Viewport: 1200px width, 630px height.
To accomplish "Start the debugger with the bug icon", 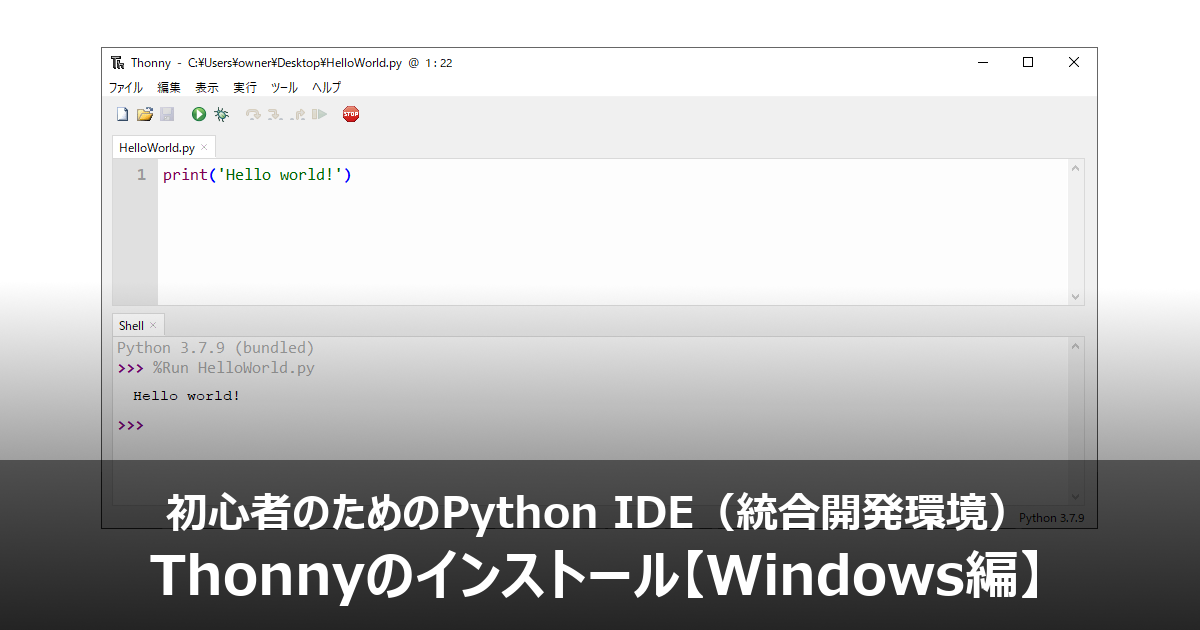I will point(221,114).
